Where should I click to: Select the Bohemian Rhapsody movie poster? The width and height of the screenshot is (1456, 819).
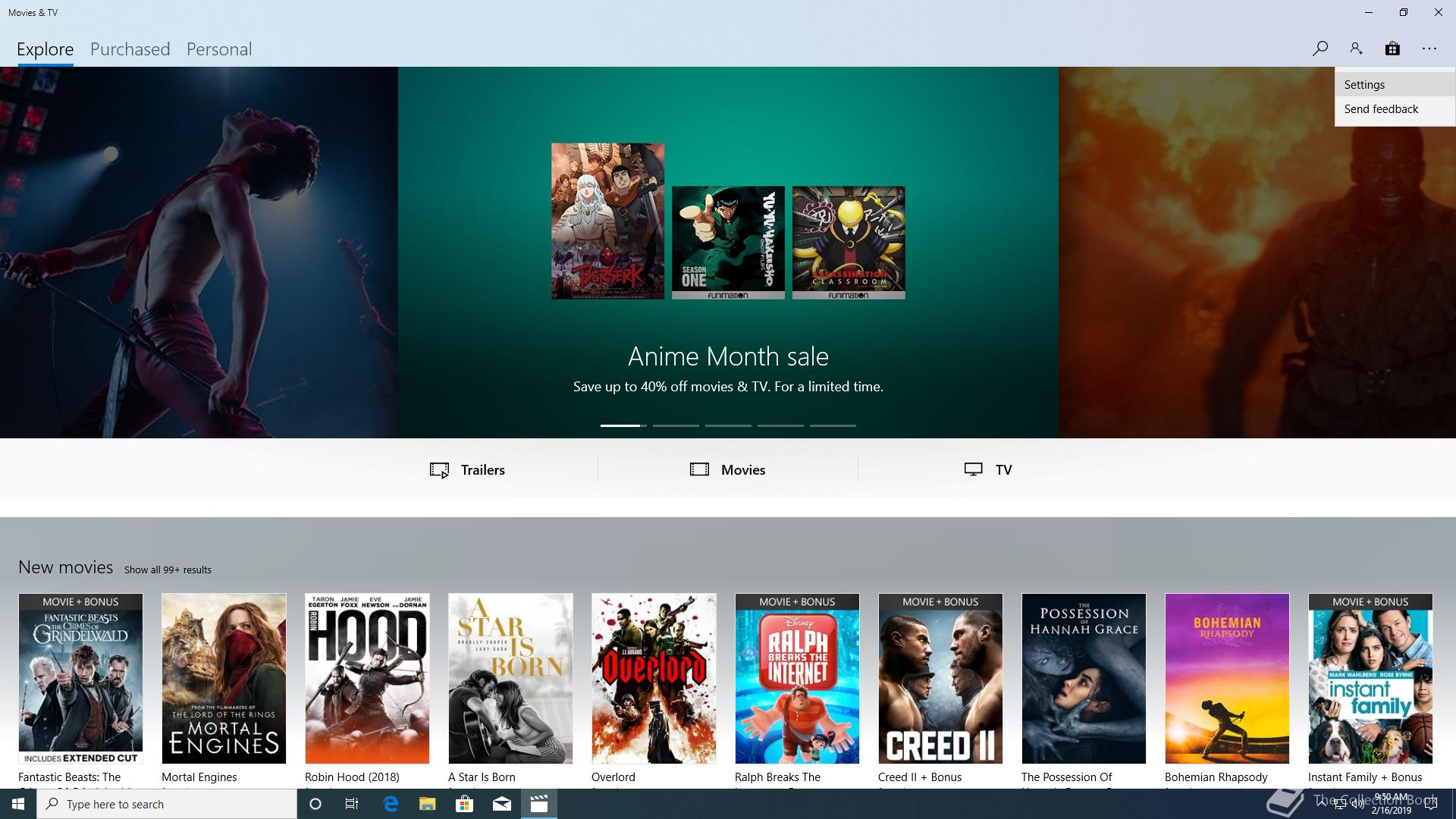(1227, 678)
